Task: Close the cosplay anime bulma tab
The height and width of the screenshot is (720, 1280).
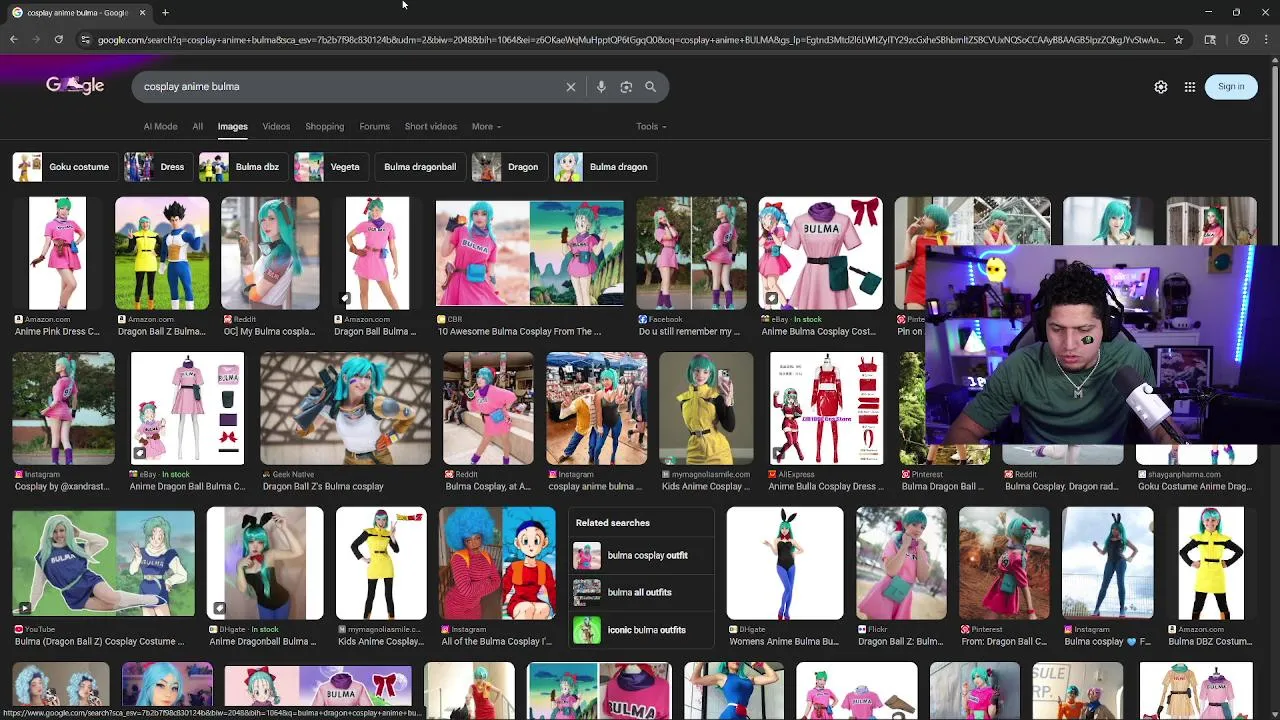Action: point(142,13)
